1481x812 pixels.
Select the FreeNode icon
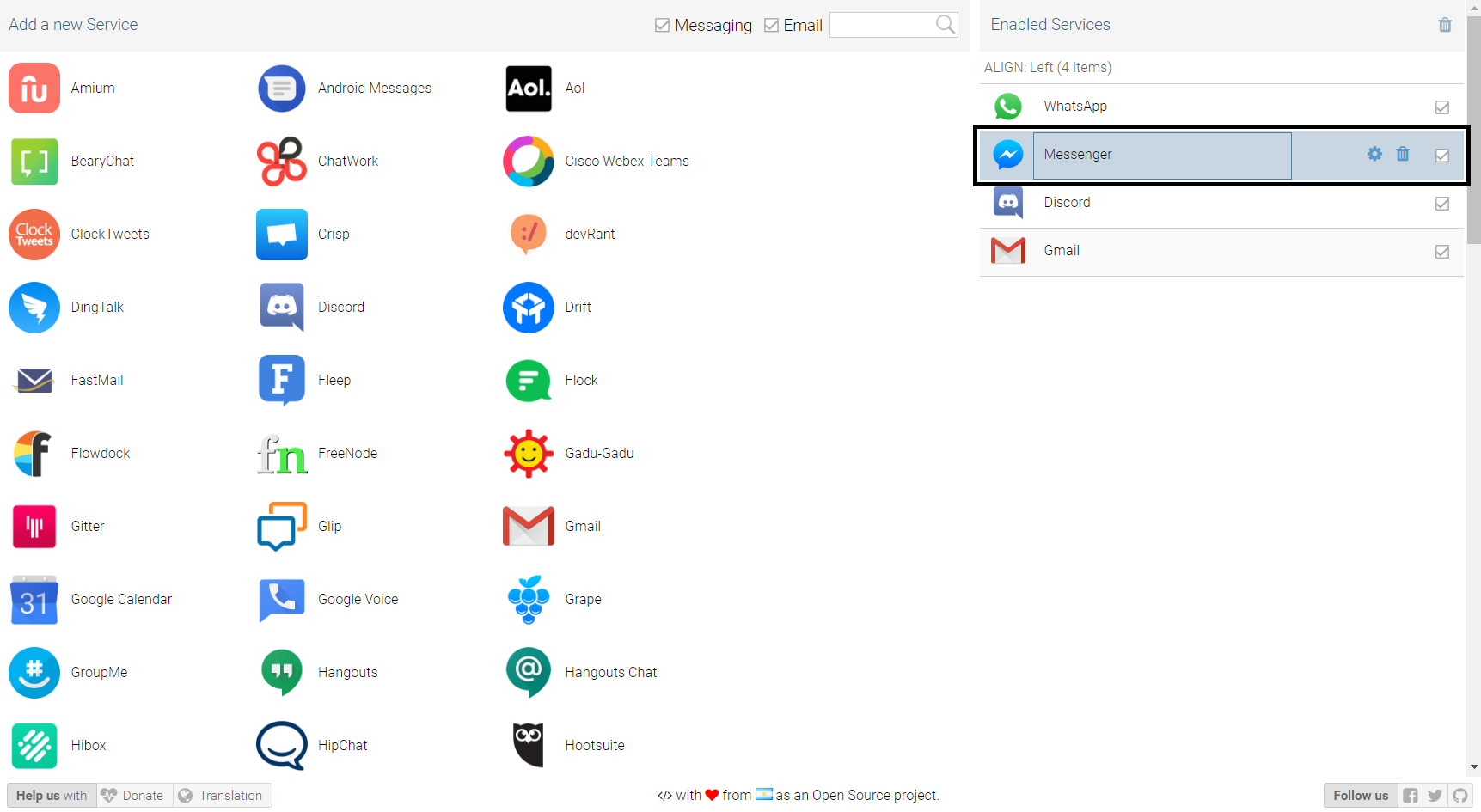[282, 453]
